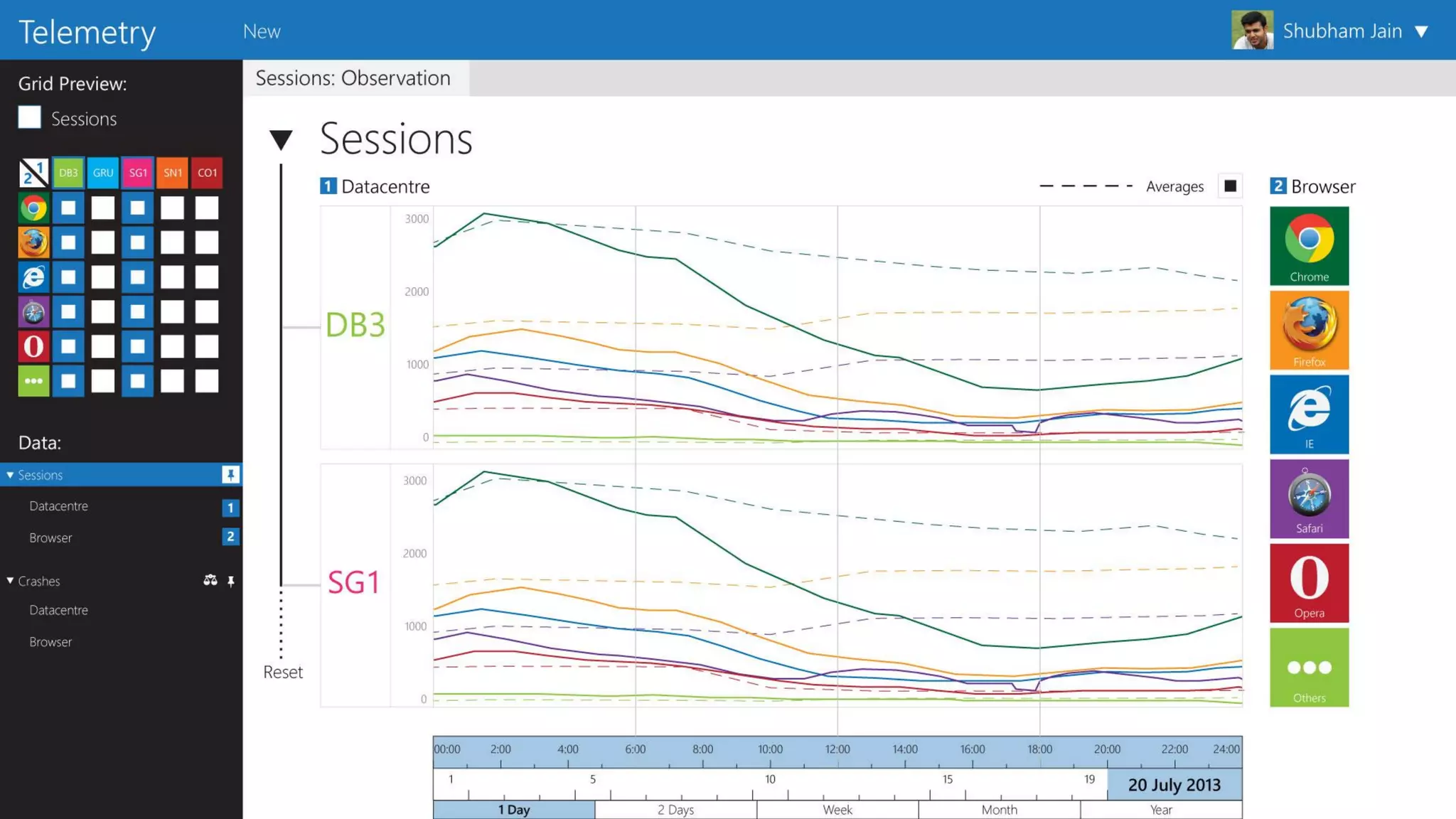Click the SG1 pink color header
The image size is (1456, 819).
(138, 173)
